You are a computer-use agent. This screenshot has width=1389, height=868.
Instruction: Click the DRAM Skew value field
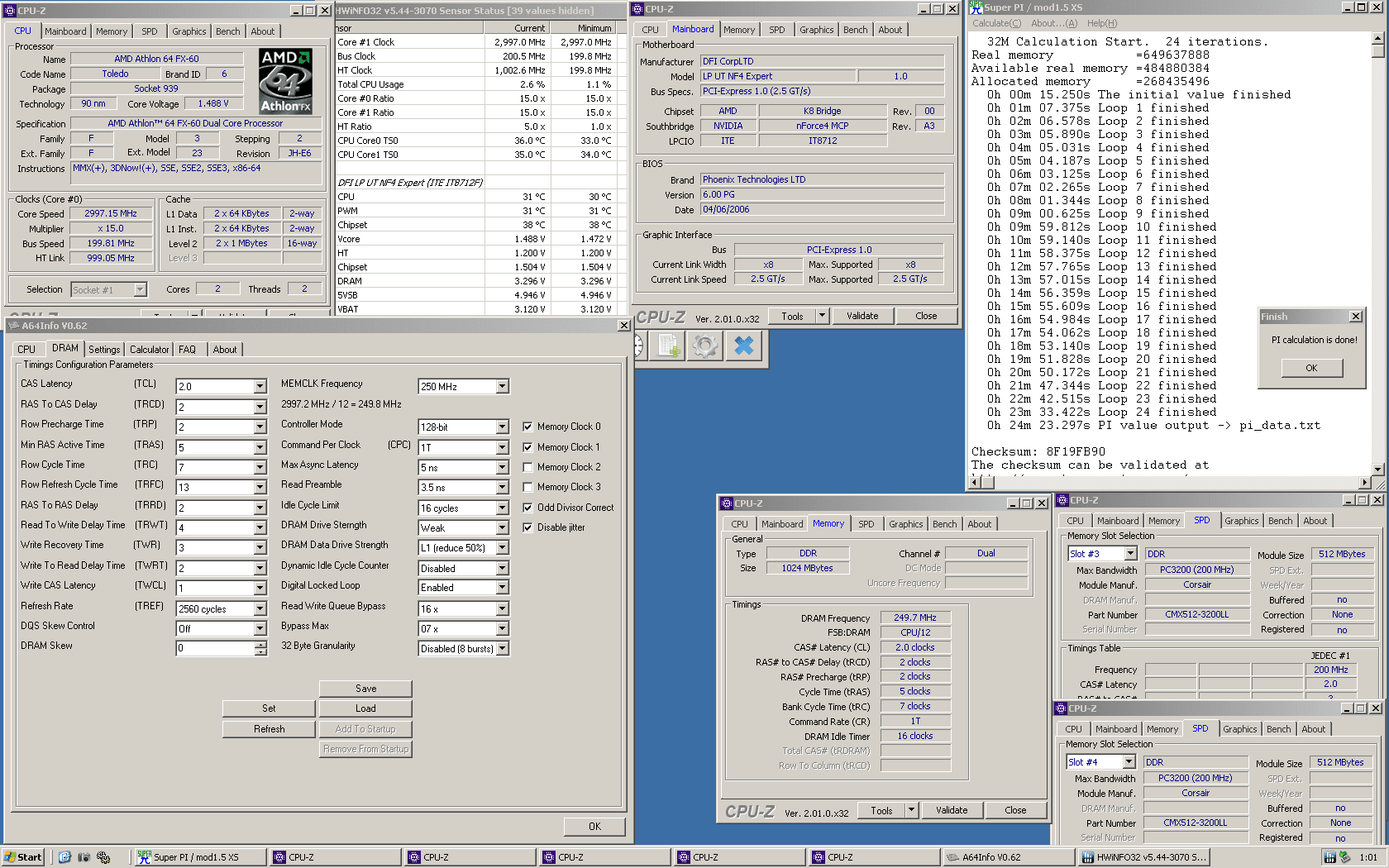pyautogui.click(x=215, y=649)
